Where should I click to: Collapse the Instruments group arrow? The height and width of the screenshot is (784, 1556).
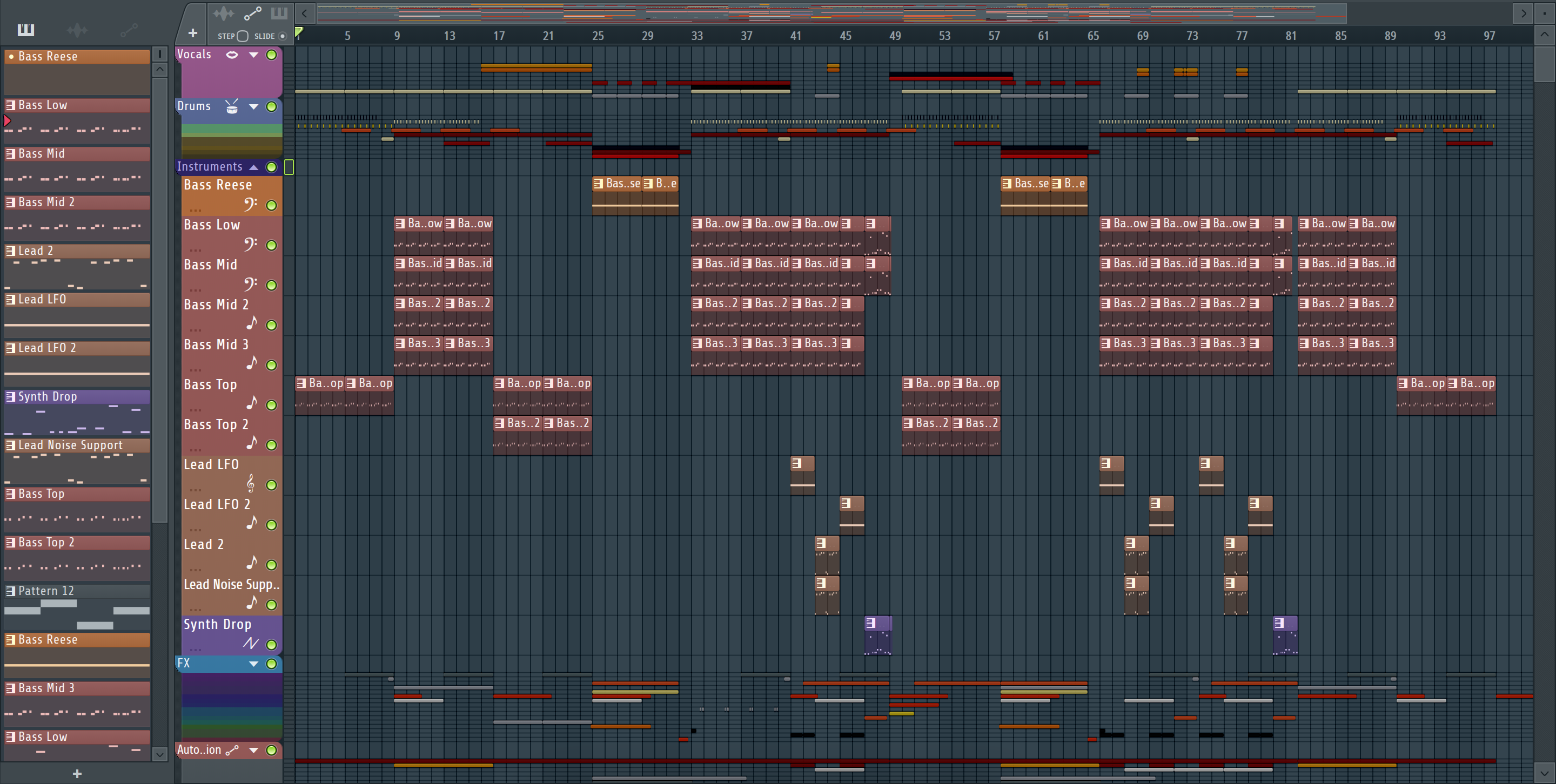[x=254, y=167]
